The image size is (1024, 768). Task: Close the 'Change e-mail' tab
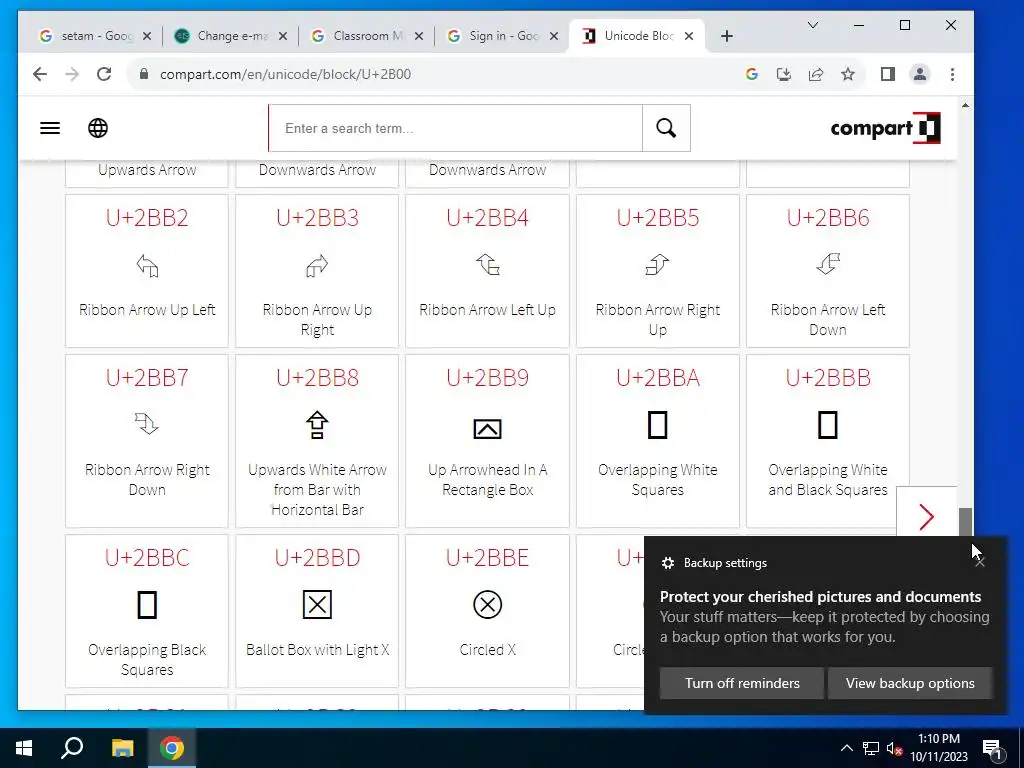tap(283, 36)
